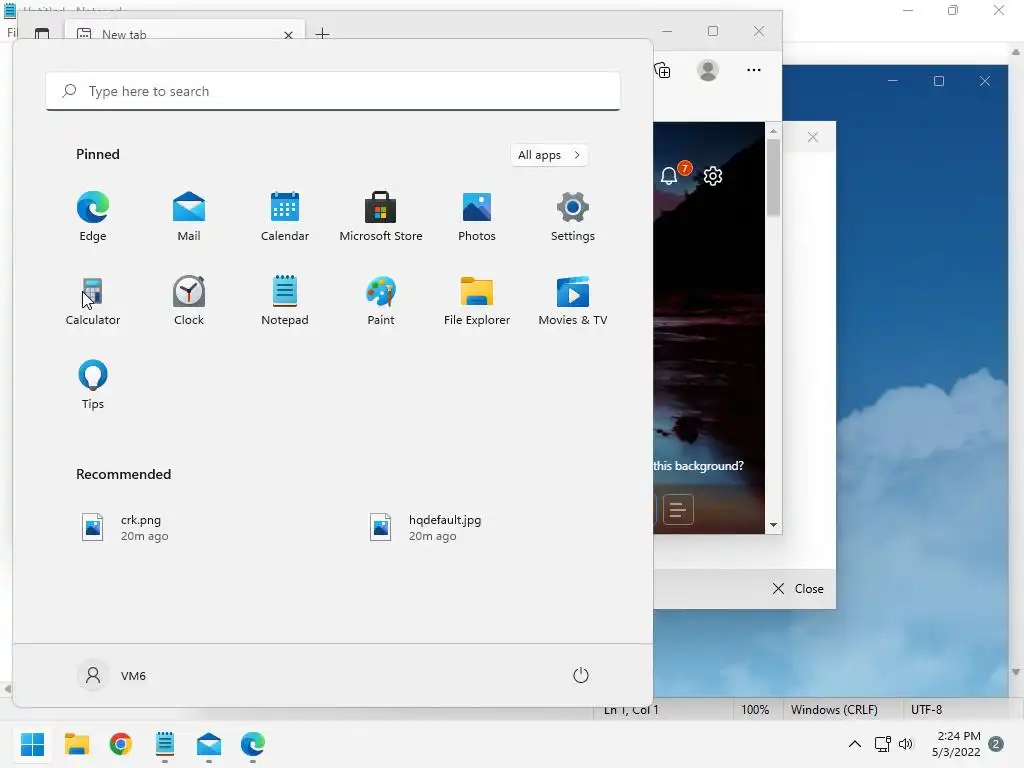Open the Power options button
Viewport: 1024px width, 768px height.
tap(581, 675)
